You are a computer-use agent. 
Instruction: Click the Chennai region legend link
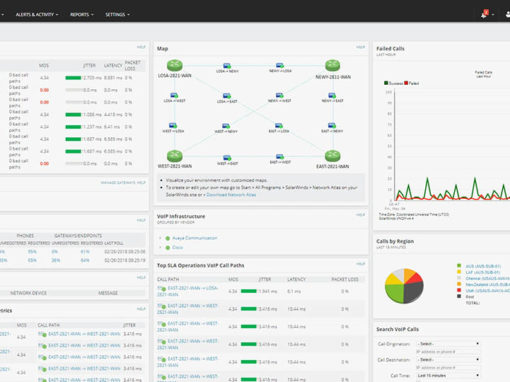point(488,278)
